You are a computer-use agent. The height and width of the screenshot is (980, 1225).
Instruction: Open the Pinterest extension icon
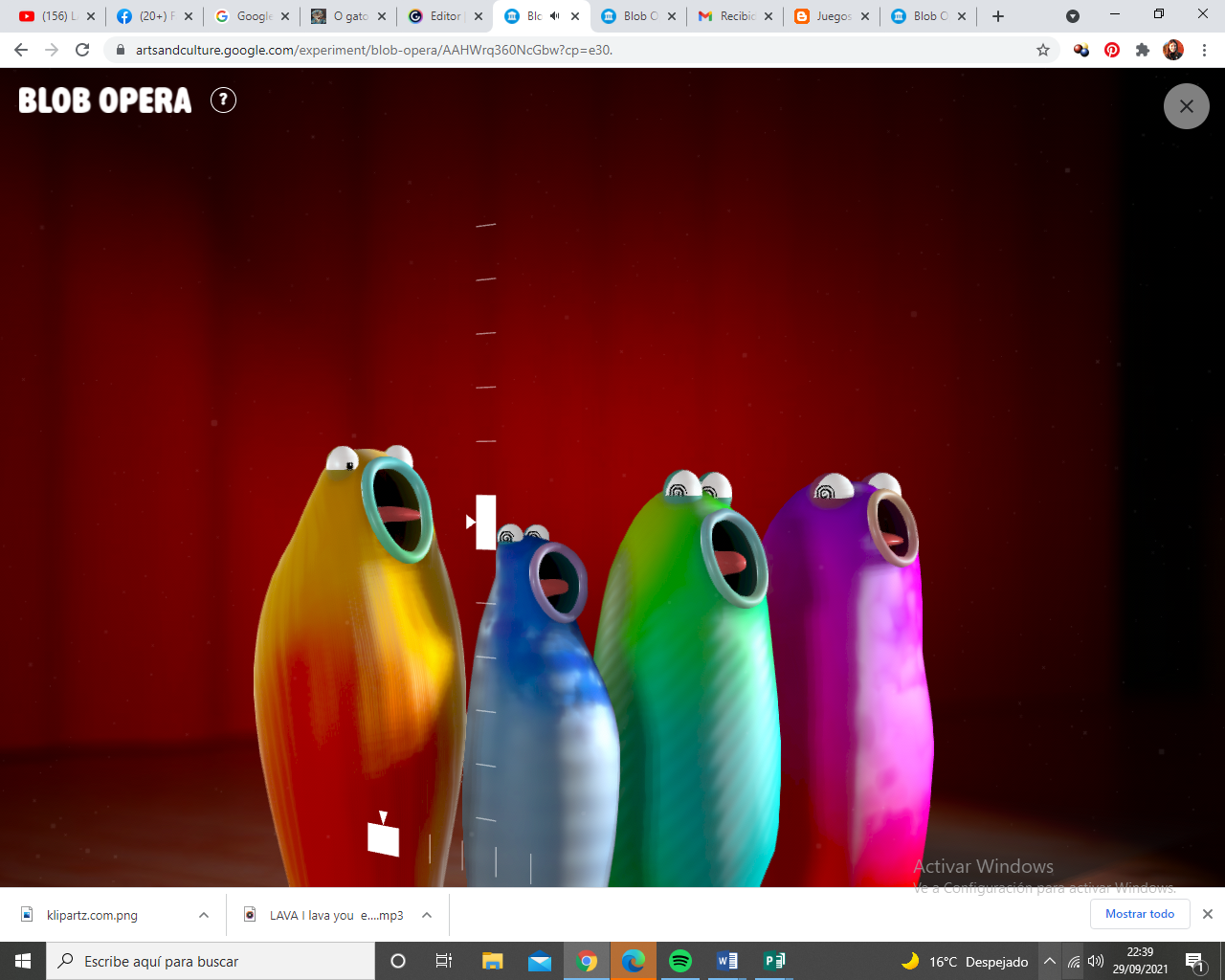click(x=1112, y=49)
